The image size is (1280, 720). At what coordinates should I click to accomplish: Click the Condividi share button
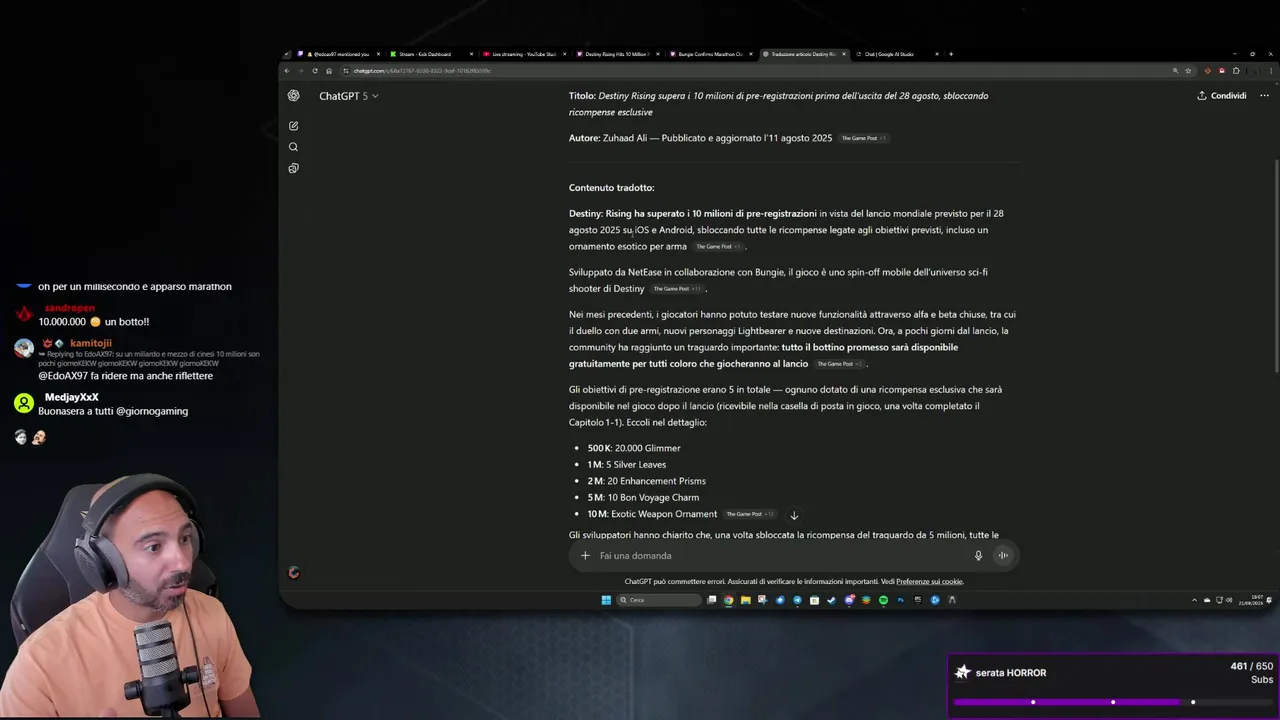click(1222, 96)
